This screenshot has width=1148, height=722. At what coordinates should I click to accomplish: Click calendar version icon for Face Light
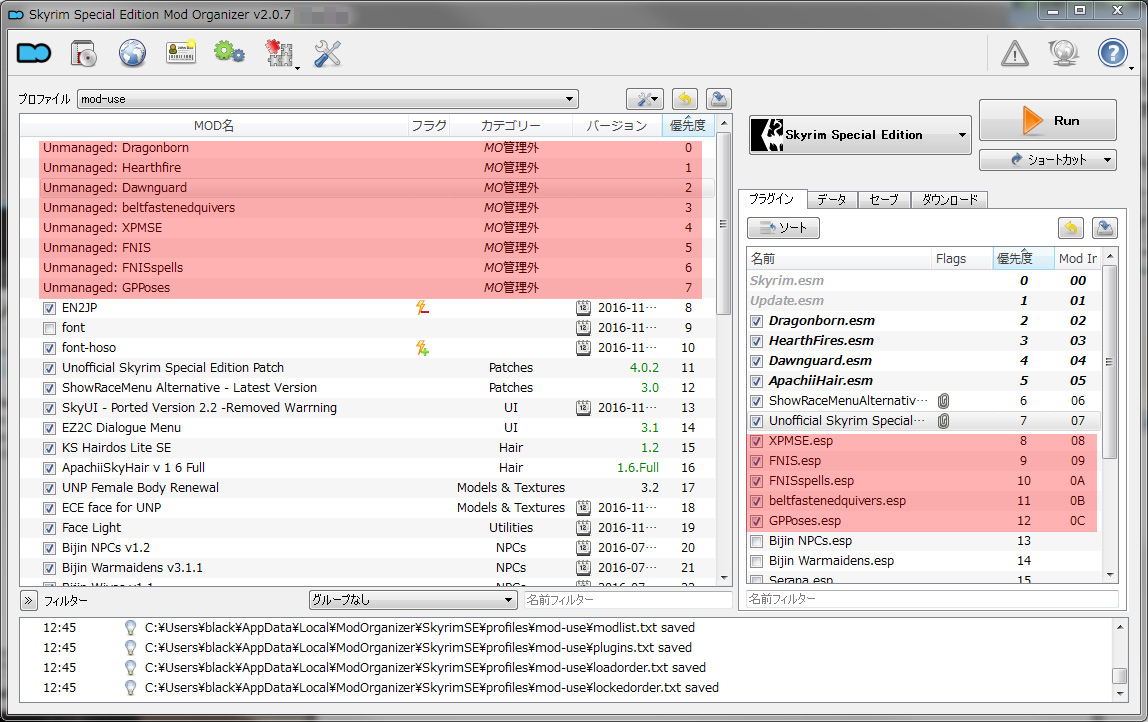tap(583, 528)
